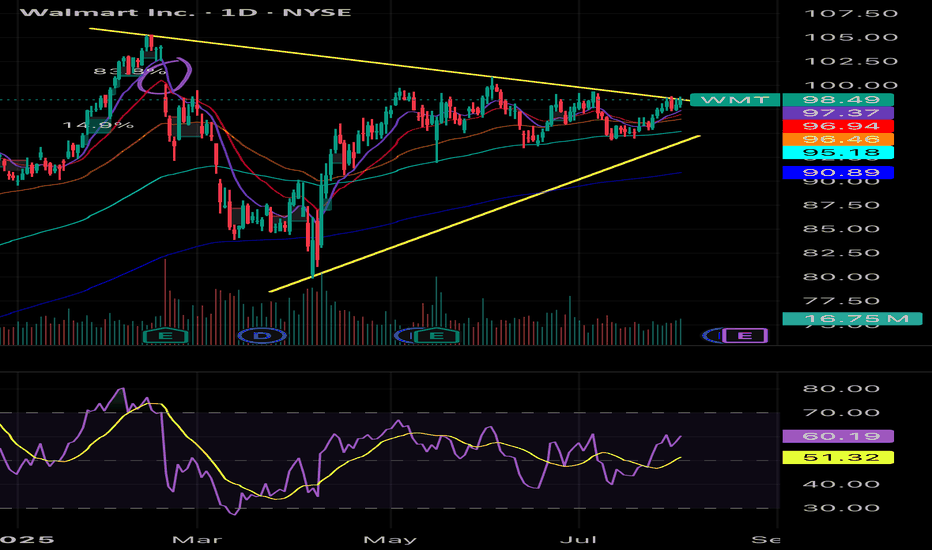Click the RSI 30.00 scale label
Image resolution: width=932 pixels, height=550 pixels.
[841, 508]
